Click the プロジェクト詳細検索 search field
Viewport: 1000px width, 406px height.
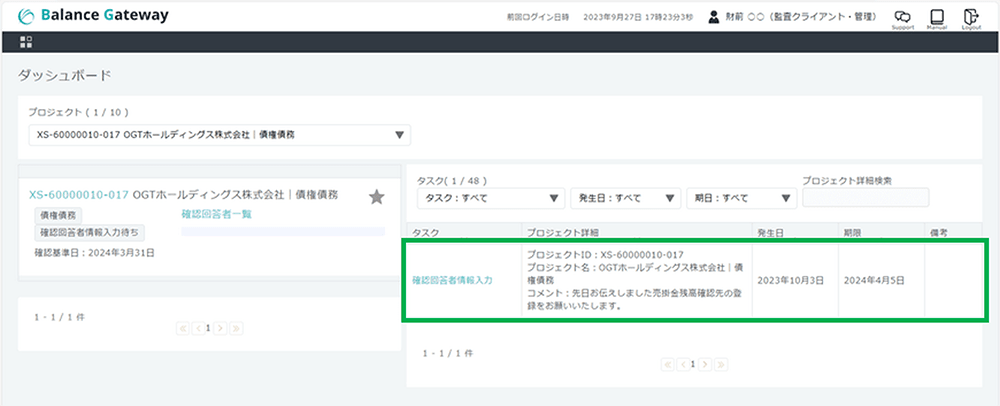865,198
